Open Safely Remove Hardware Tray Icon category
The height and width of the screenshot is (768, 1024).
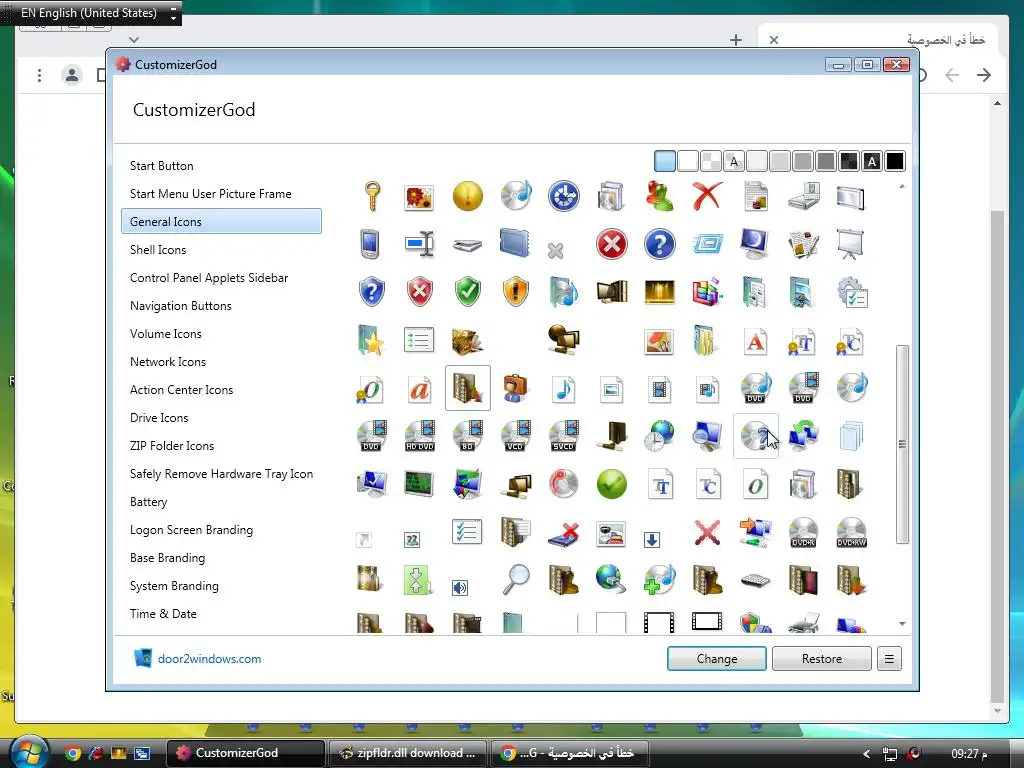221,474
